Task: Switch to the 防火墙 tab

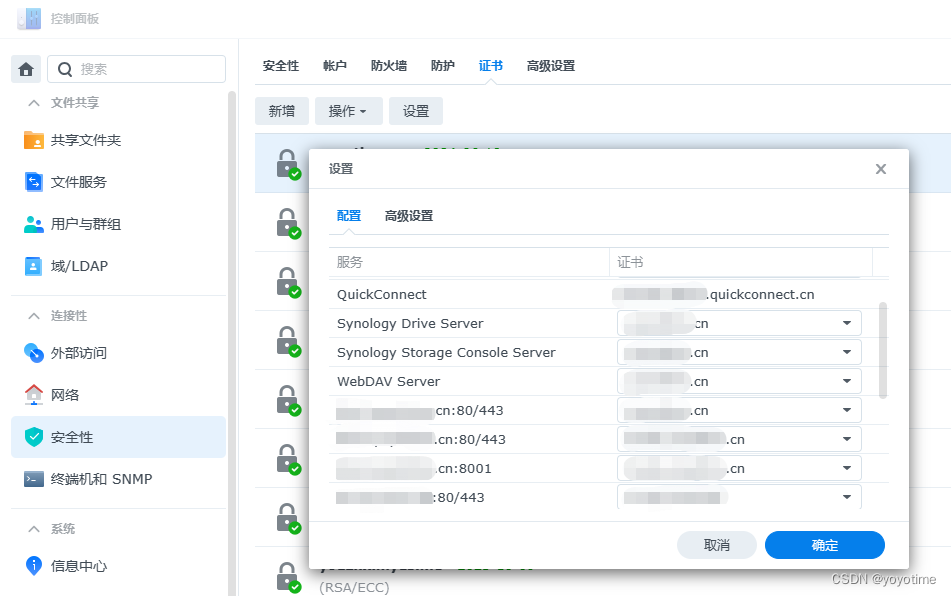Action: (388, 65)
